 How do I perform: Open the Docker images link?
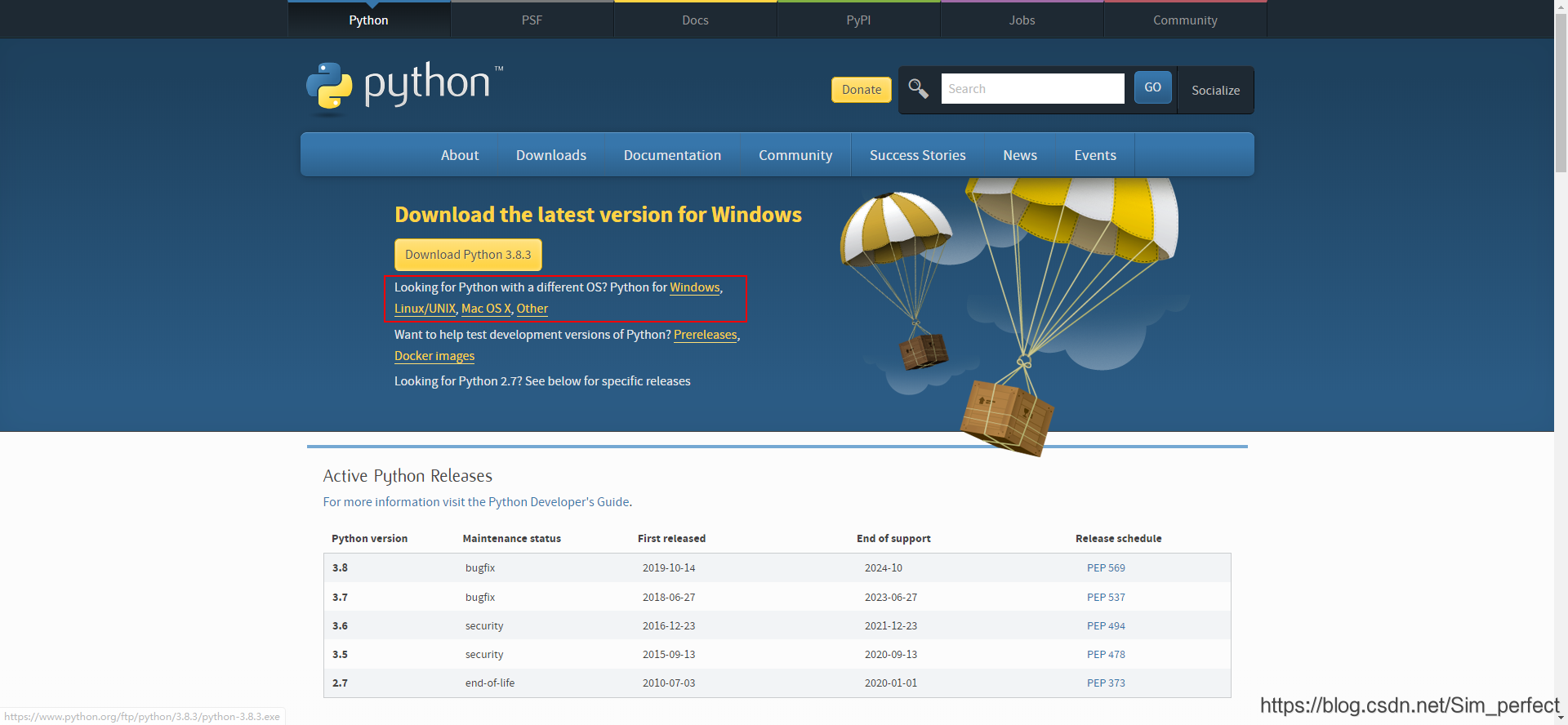(x=434, y=356)
